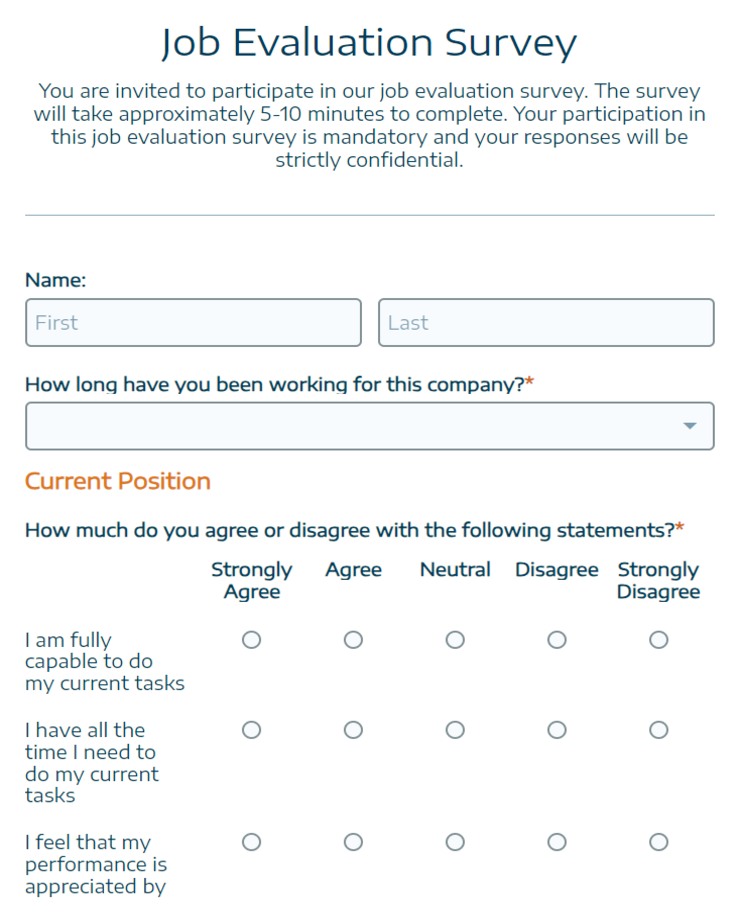The width and height of the screenshot is (740, 900).
Task: Select Strongly Disagree for capable of current tasks
Action: 658,639
